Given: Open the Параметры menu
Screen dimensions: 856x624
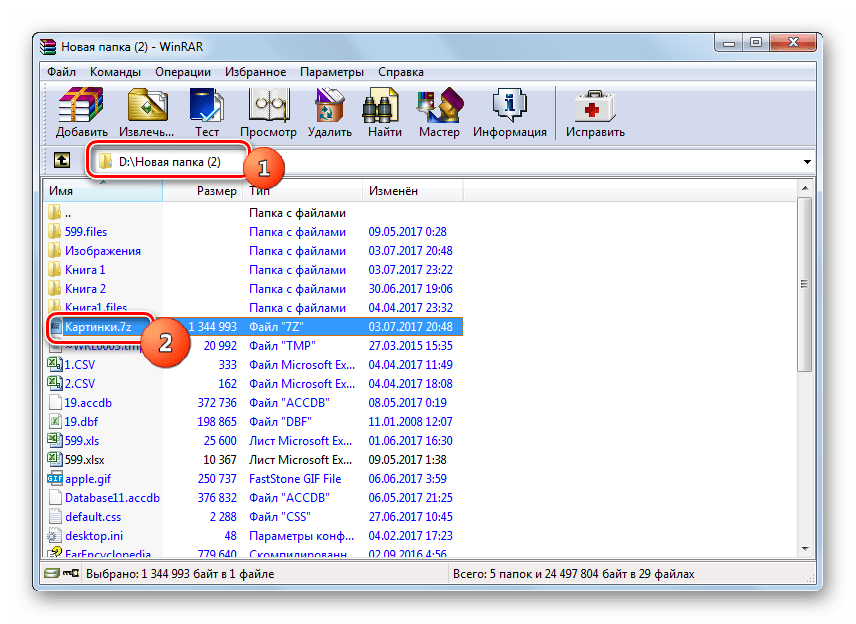Looking at the screenshot, I should tap(332, 72).
